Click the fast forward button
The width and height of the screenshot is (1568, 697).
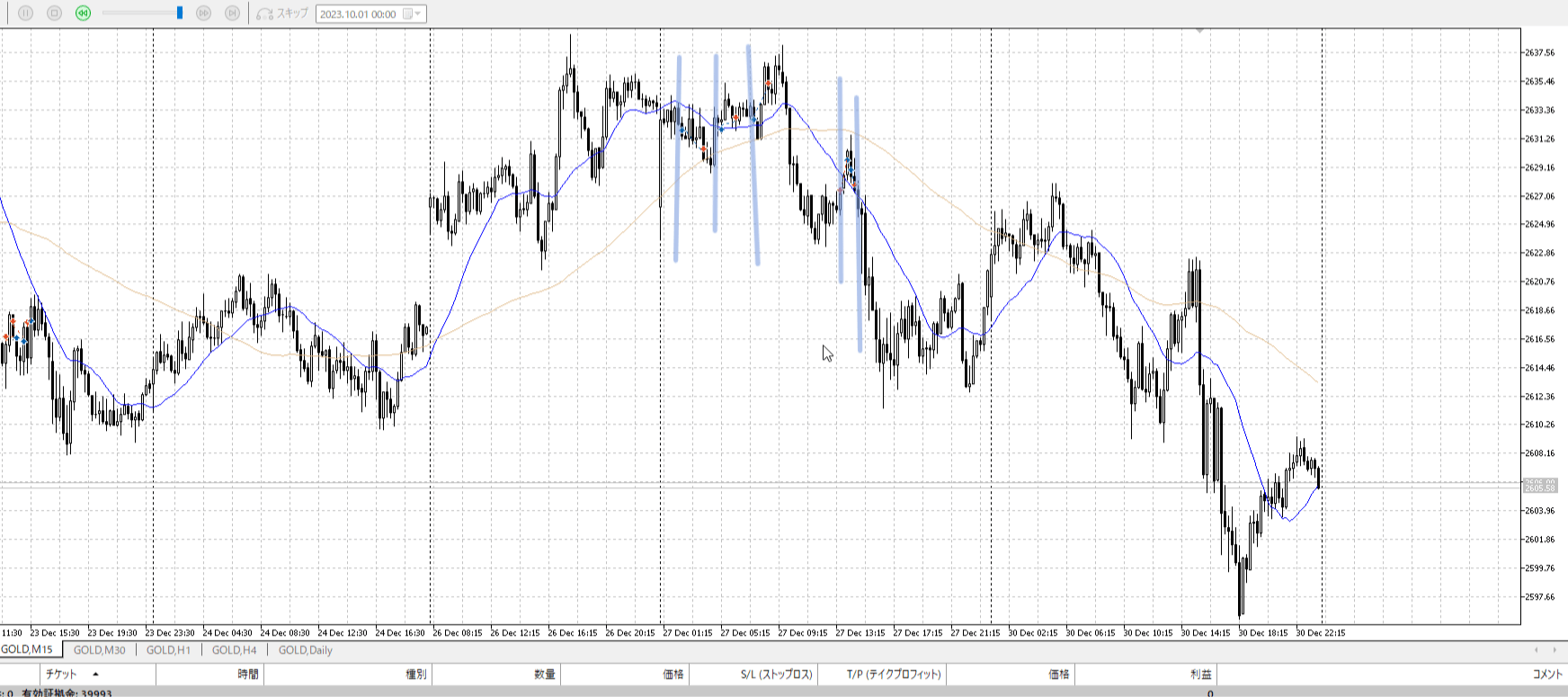coord(203,13)
